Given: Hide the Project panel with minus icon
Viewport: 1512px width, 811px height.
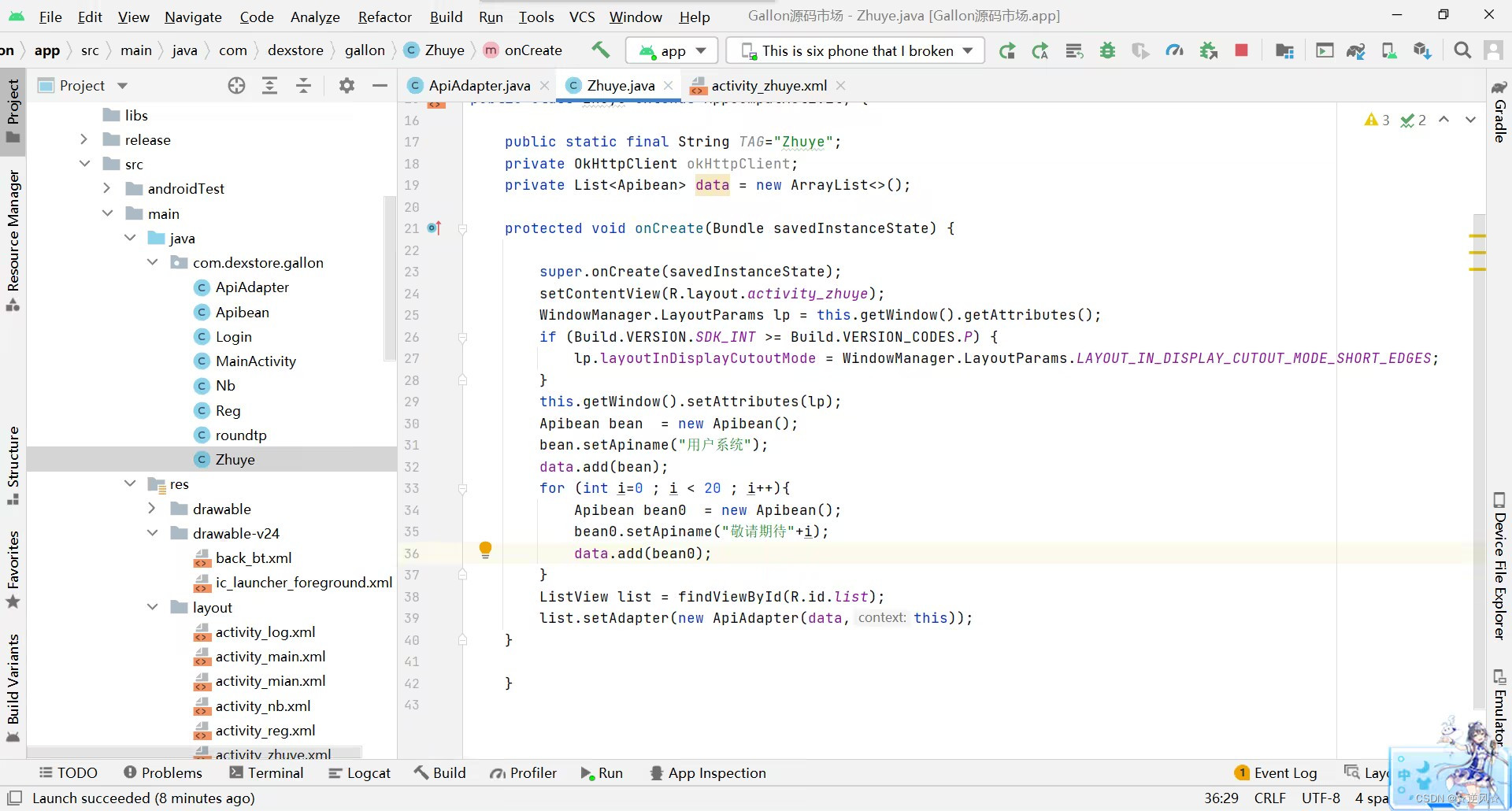Looking at the screenshot, I should coord(380,86).
